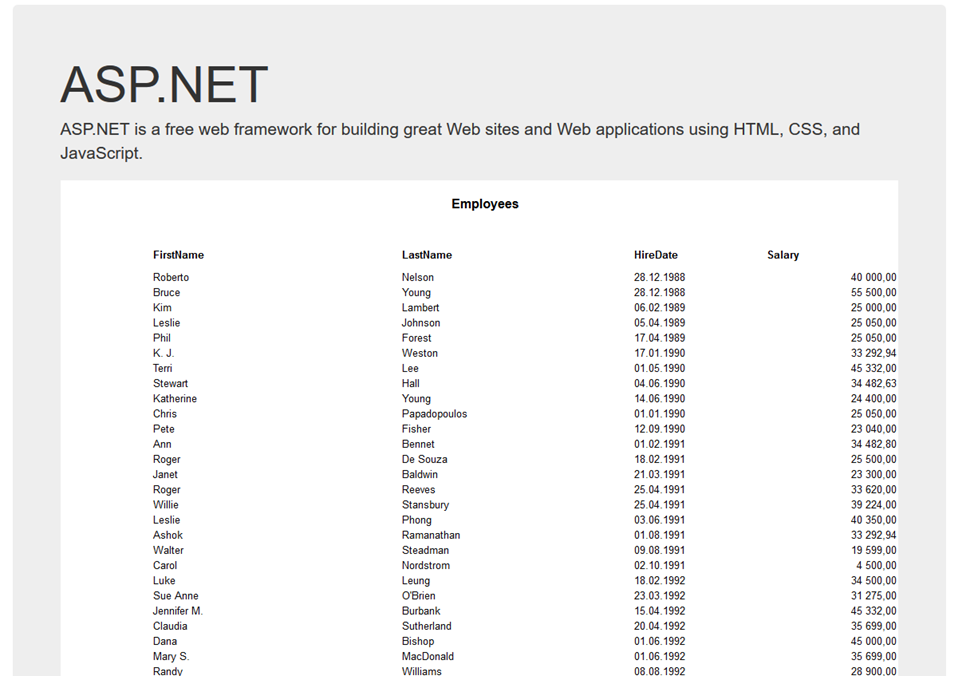The image size is (974, 676).
Task: Click the Employees report title
Action: coord(485,204)
